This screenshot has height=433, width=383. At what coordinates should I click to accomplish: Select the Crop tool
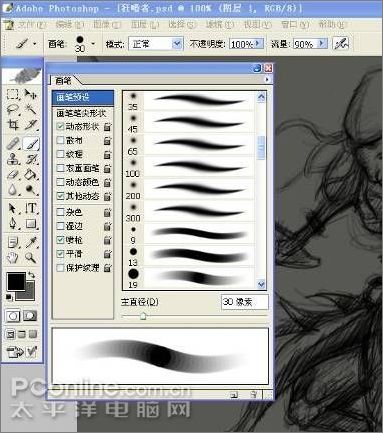13,125
